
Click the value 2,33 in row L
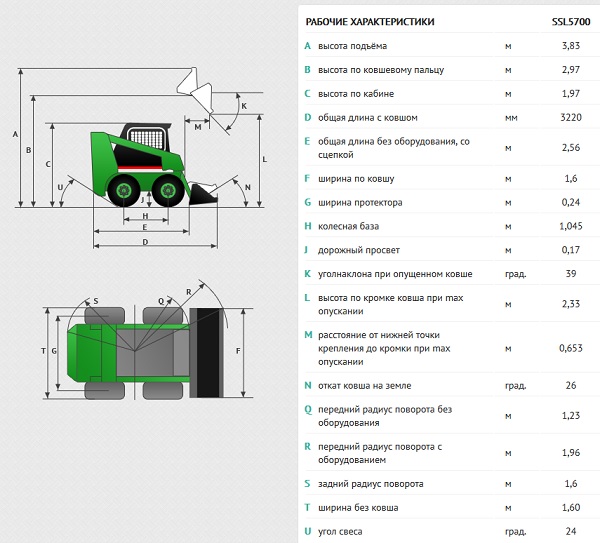click(x=571, y=304)
